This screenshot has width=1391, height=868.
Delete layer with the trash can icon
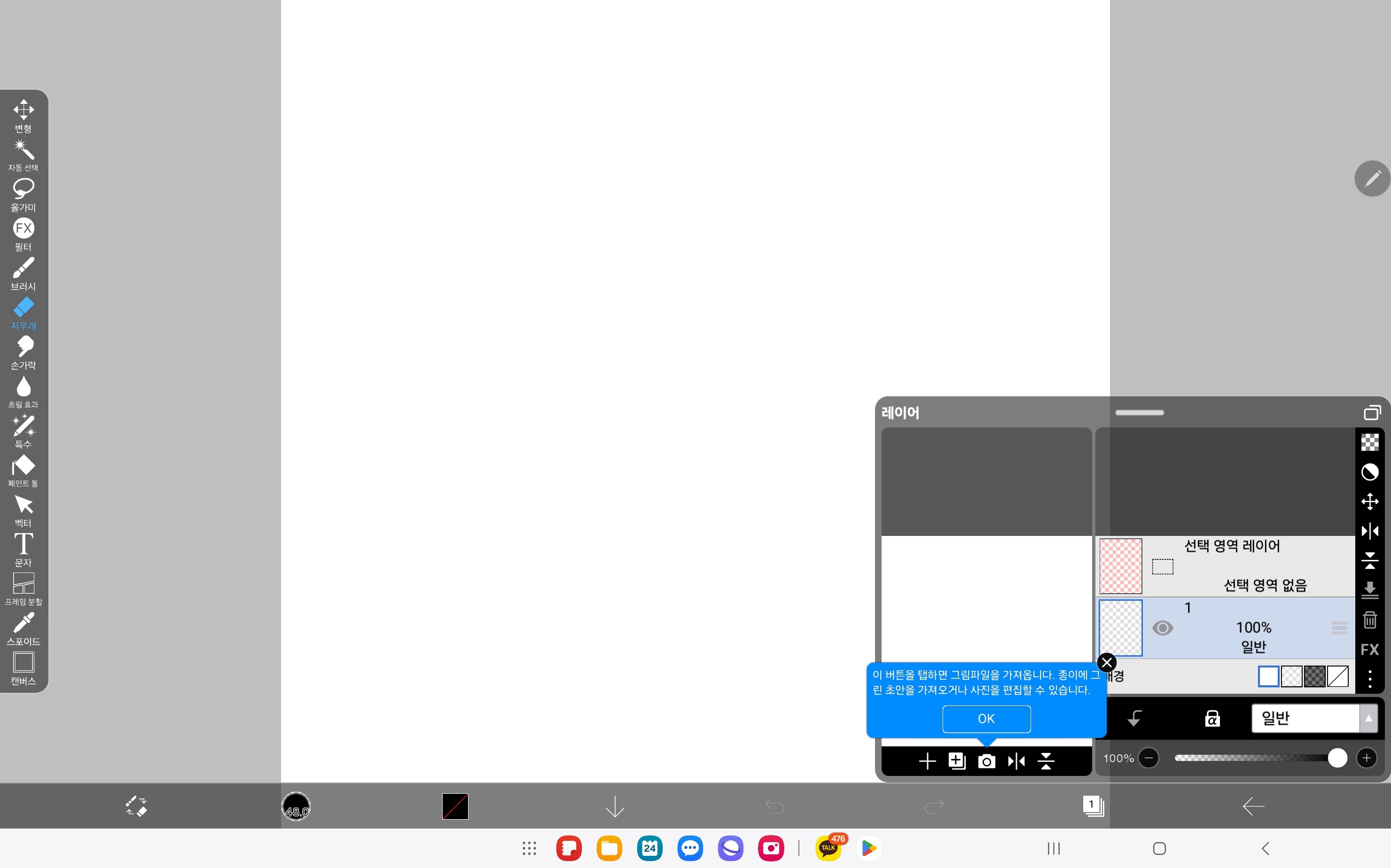(1370, 620)
